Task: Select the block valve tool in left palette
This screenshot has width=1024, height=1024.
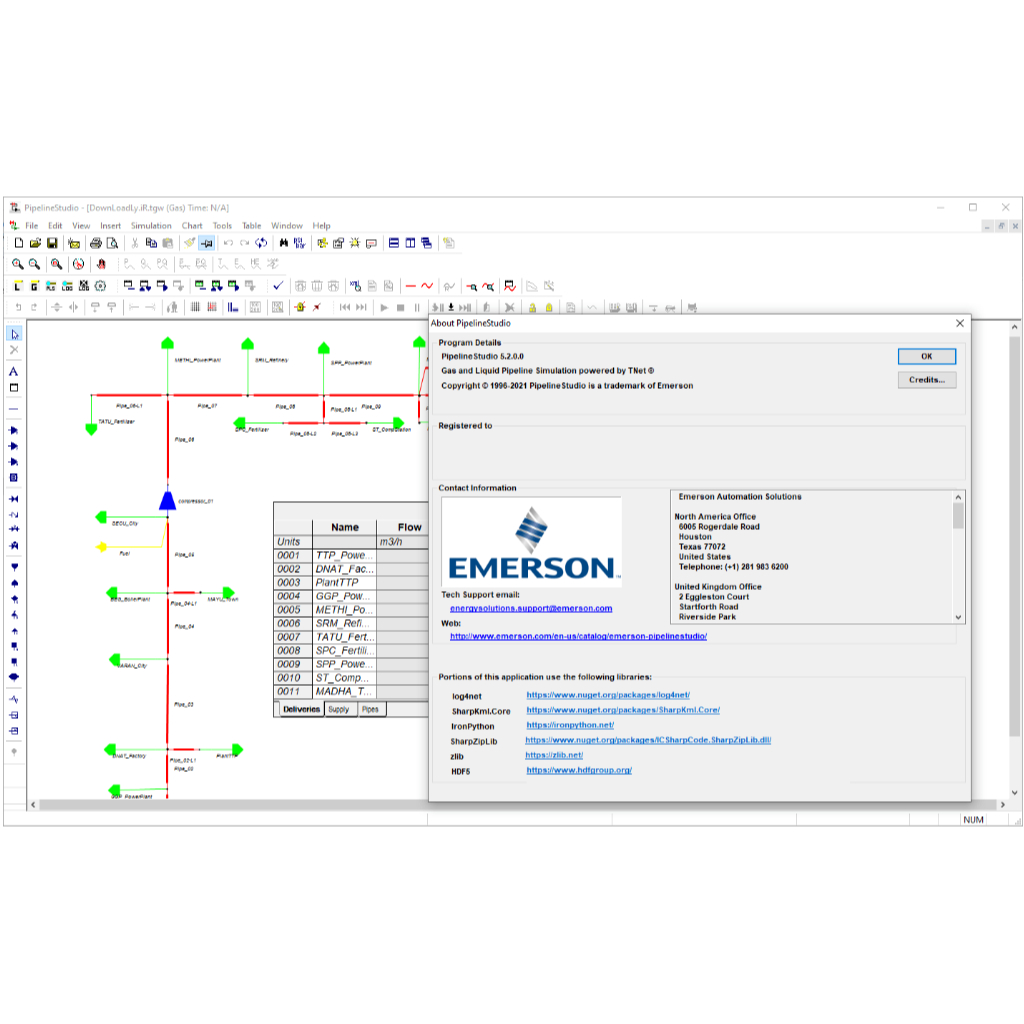Action: coord(14,499)
